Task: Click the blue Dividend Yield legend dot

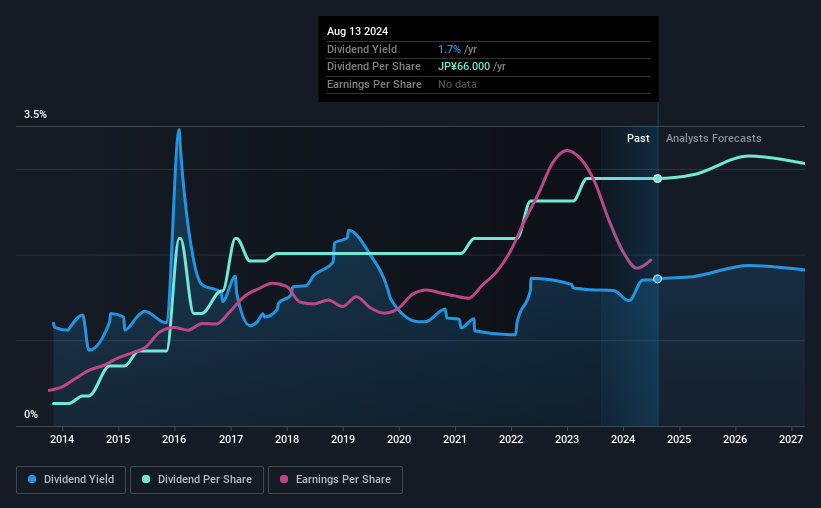Action: 32,479
